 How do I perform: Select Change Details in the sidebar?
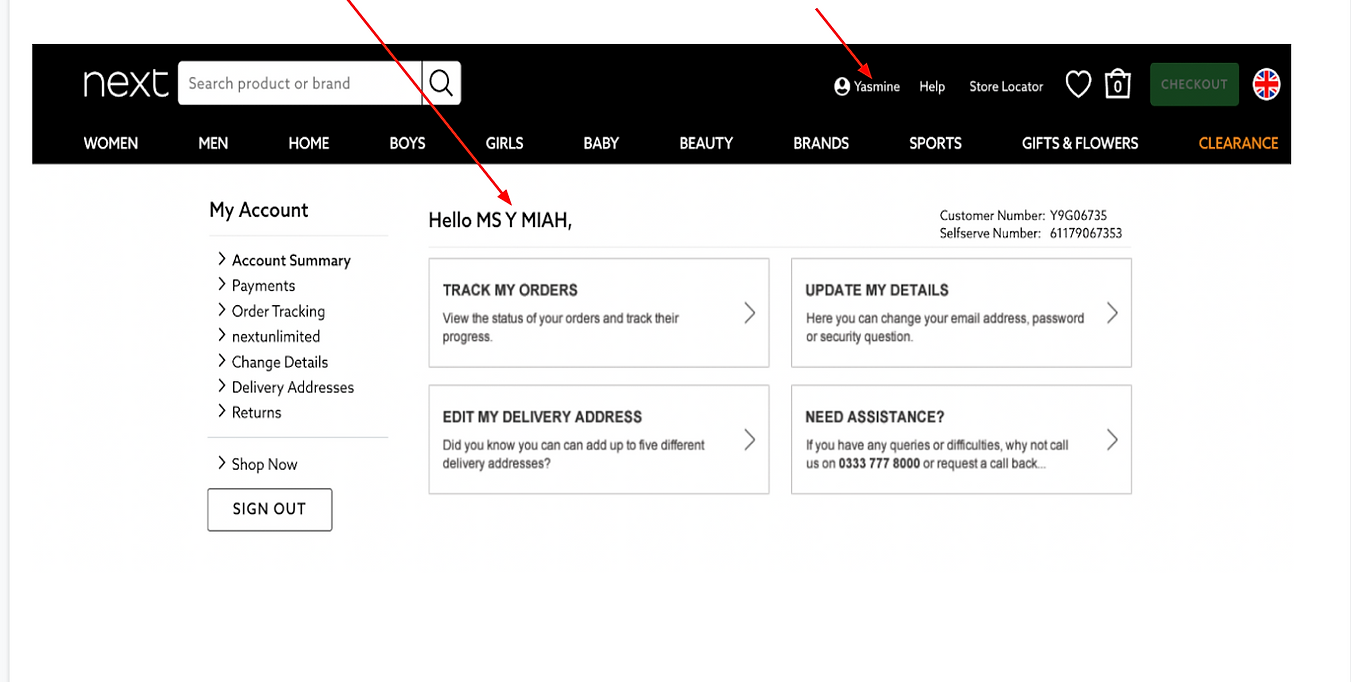280,362
